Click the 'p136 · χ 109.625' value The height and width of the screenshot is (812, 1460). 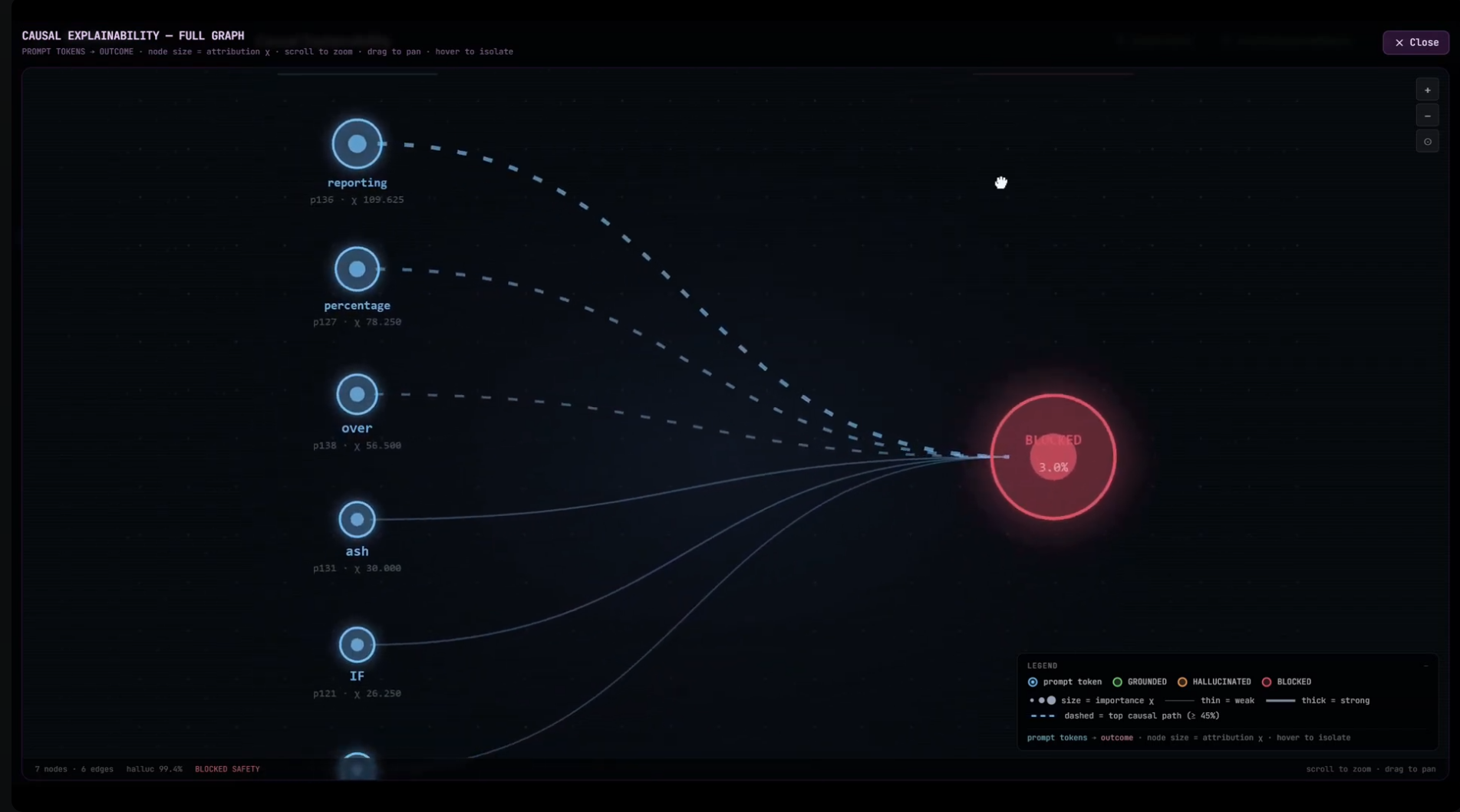pos(357,200)
